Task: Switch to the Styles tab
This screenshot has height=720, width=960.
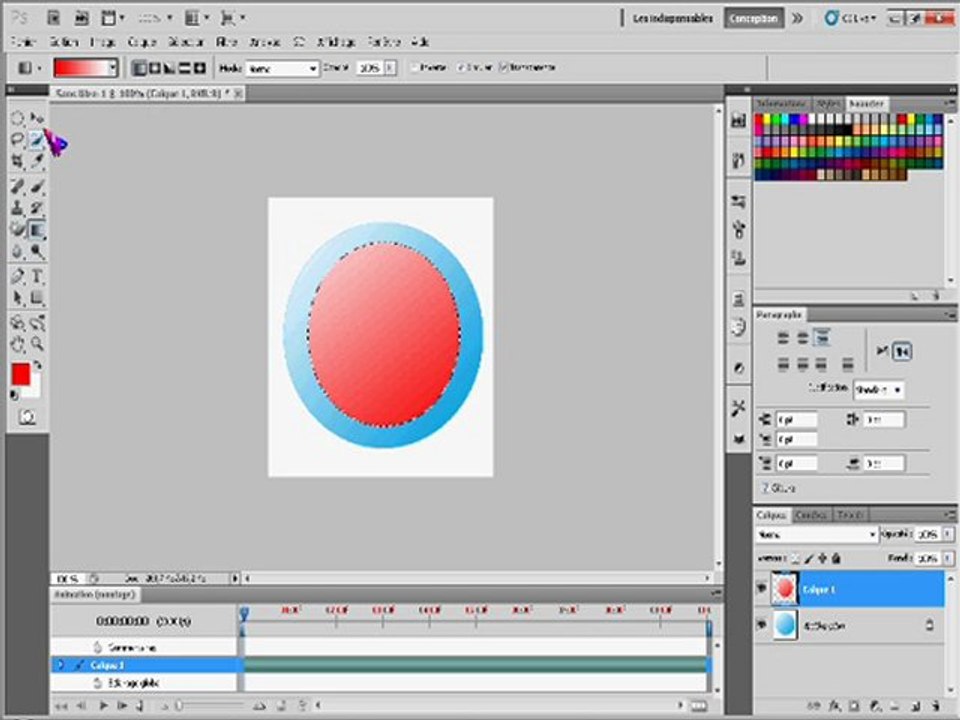Action: (828, 103)
